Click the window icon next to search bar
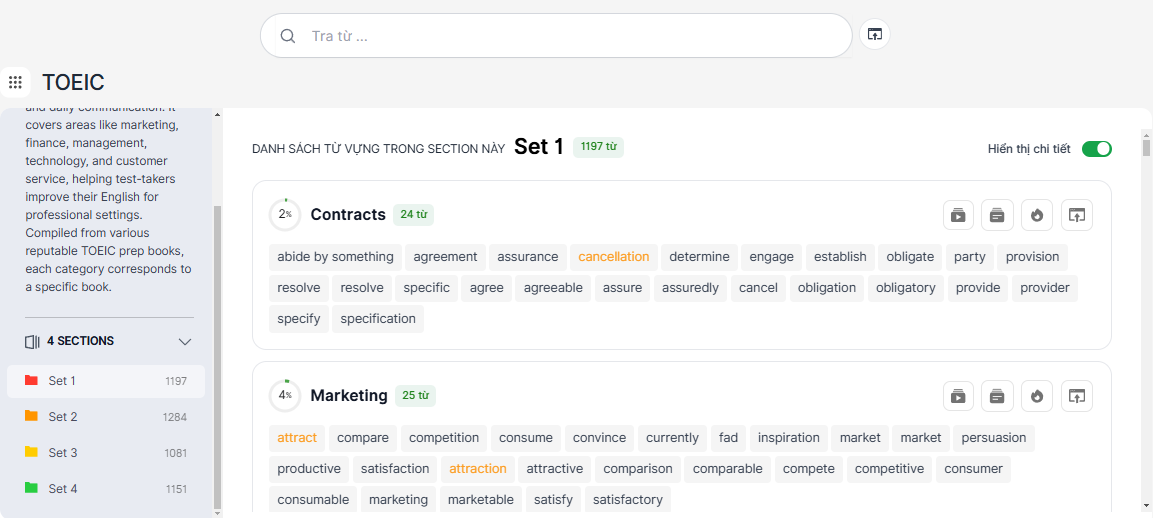This screenshot has width=1153, height=518. point(875,35)
